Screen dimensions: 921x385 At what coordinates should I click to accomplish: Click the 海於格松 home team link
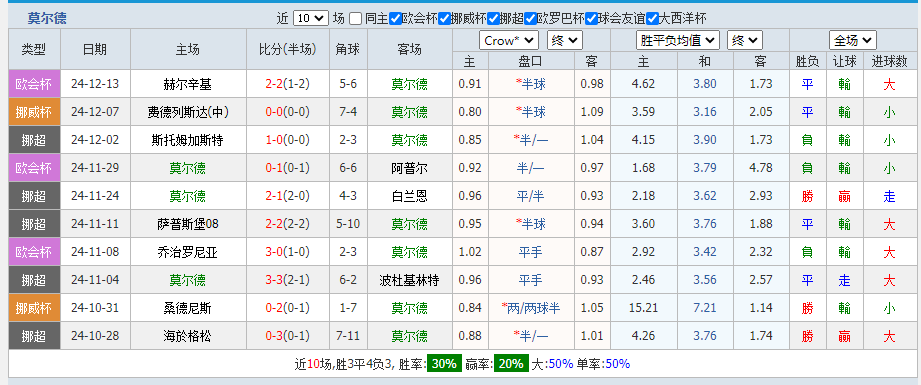coord(188,337)
